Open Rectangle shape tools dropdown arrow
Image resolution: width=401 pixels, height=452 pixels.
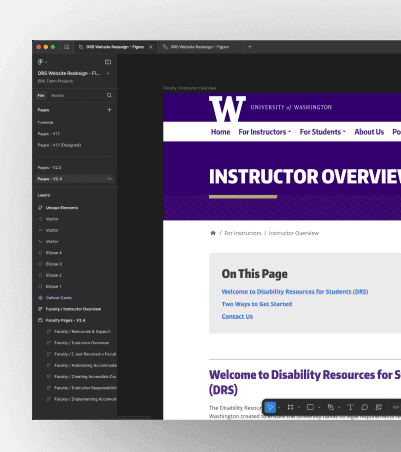pyautogui.click(x=319, y=407)
